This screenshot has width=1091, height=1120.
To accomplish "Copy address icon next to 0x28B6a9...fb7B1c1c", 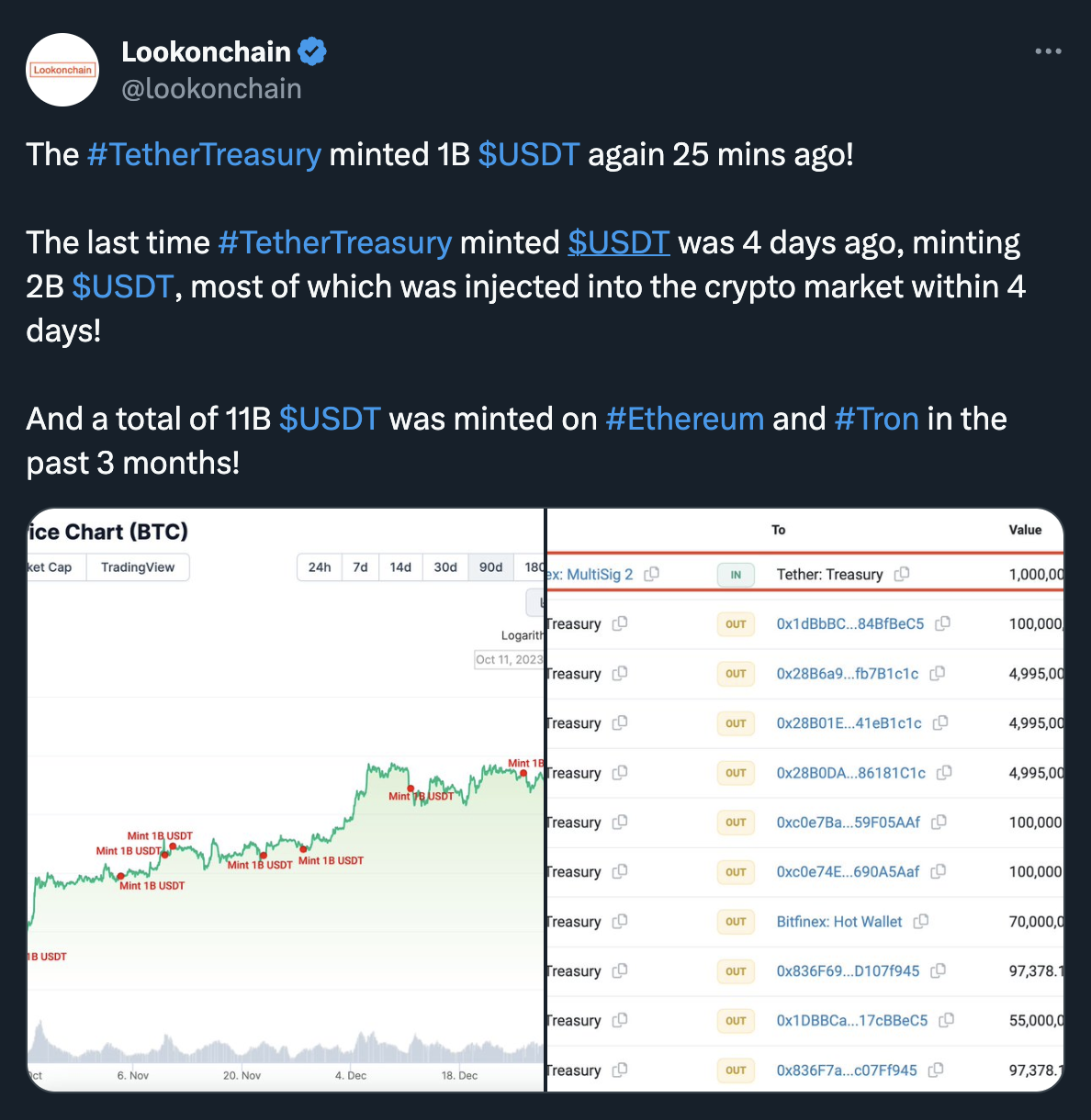I will tap(937, 673).
